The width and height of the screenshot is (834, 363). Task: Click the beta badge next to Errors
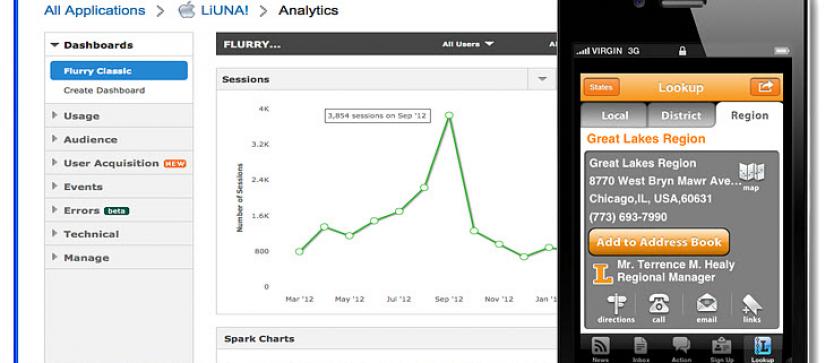116,211
